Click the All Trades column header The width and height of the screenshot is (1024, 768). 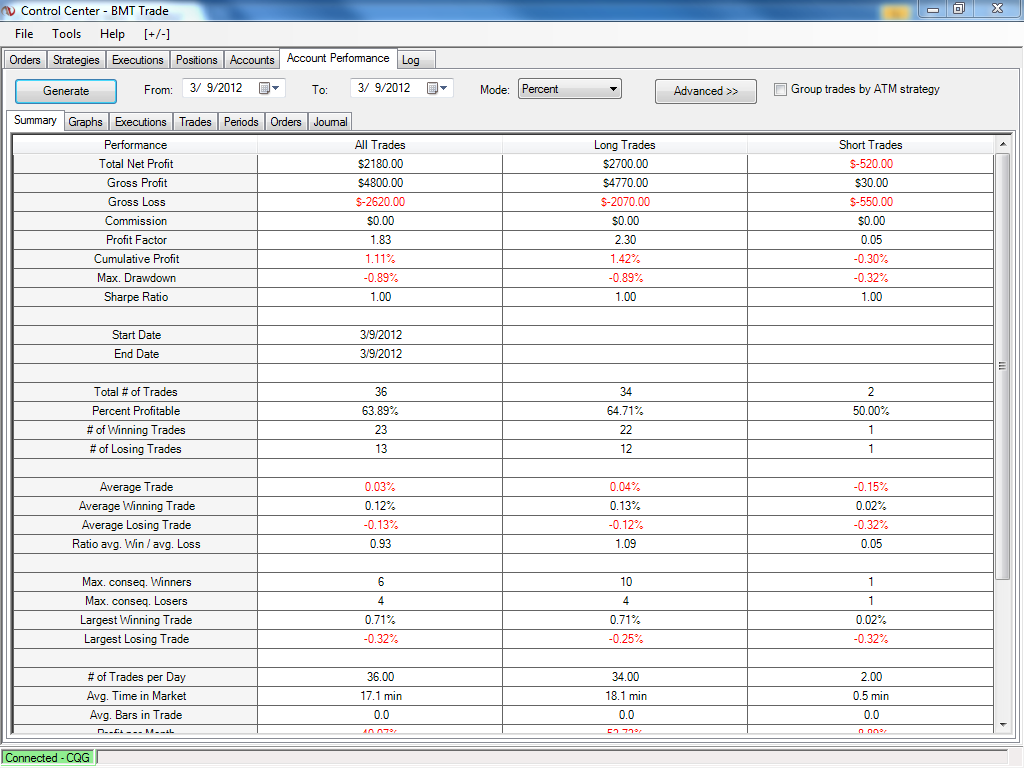380,145
